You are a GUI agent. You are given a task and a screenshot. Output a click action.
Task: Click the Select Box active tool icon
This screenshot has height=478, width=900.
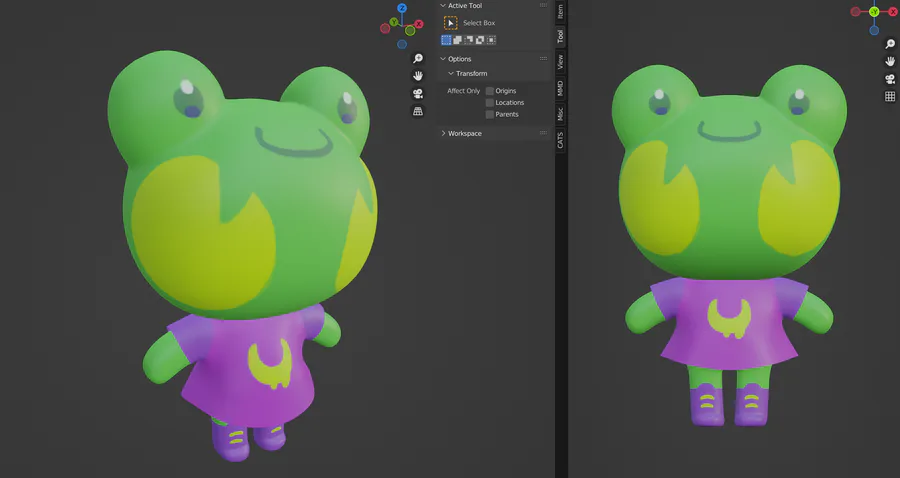pyautogui.click(x=451, y=23)
